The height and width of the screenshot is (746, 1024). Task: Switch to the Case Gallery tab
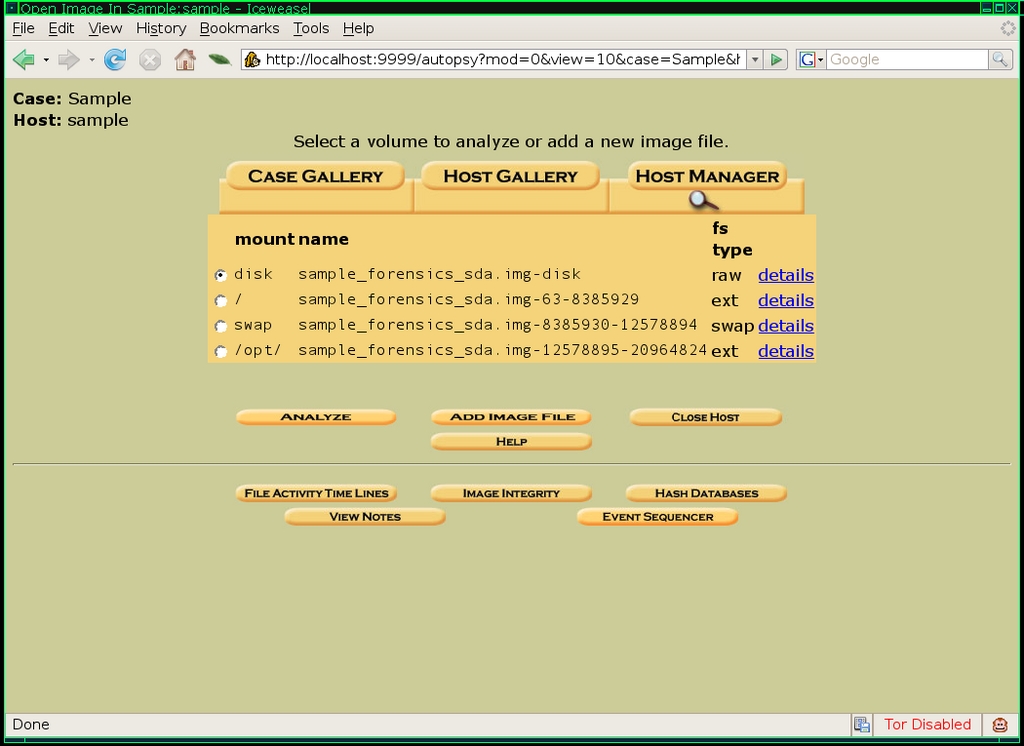[315, 176]
